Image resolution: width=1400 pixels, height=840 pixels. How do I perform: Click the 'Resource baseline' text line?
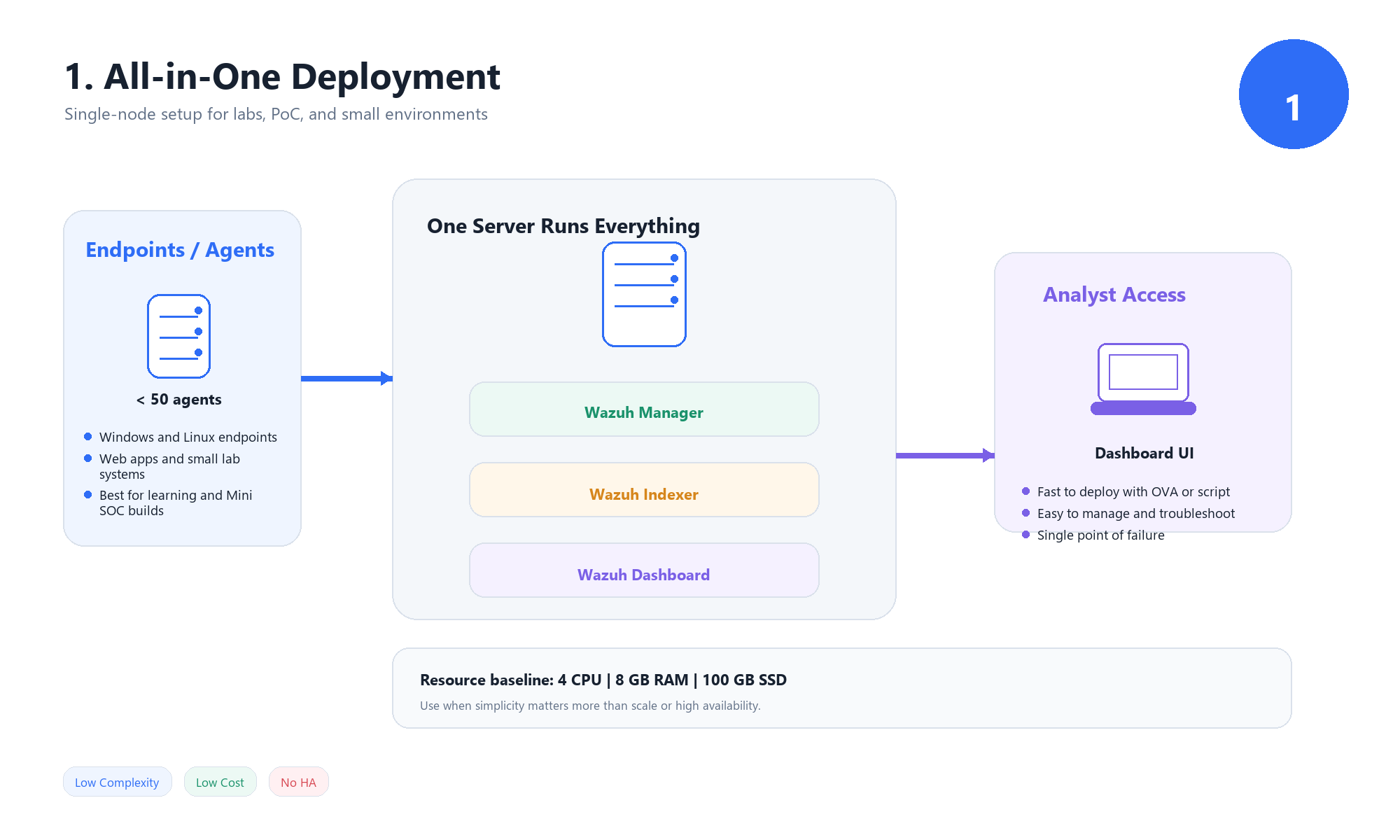603,680
